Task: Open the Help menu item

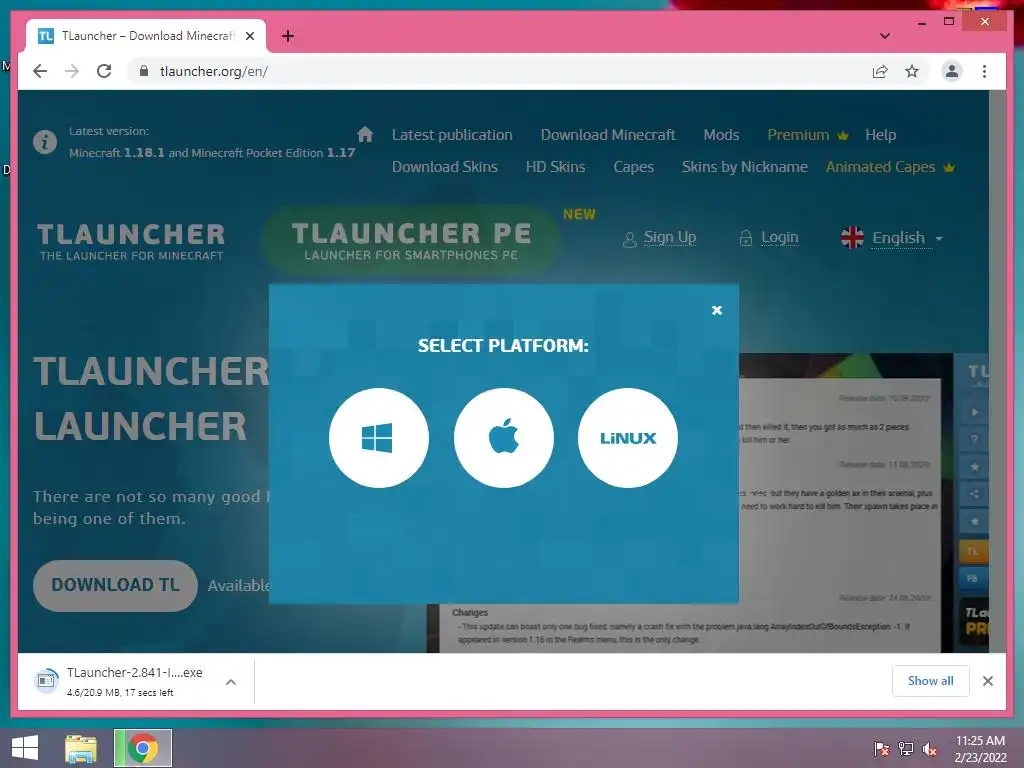Action: [x=880, y=135]
